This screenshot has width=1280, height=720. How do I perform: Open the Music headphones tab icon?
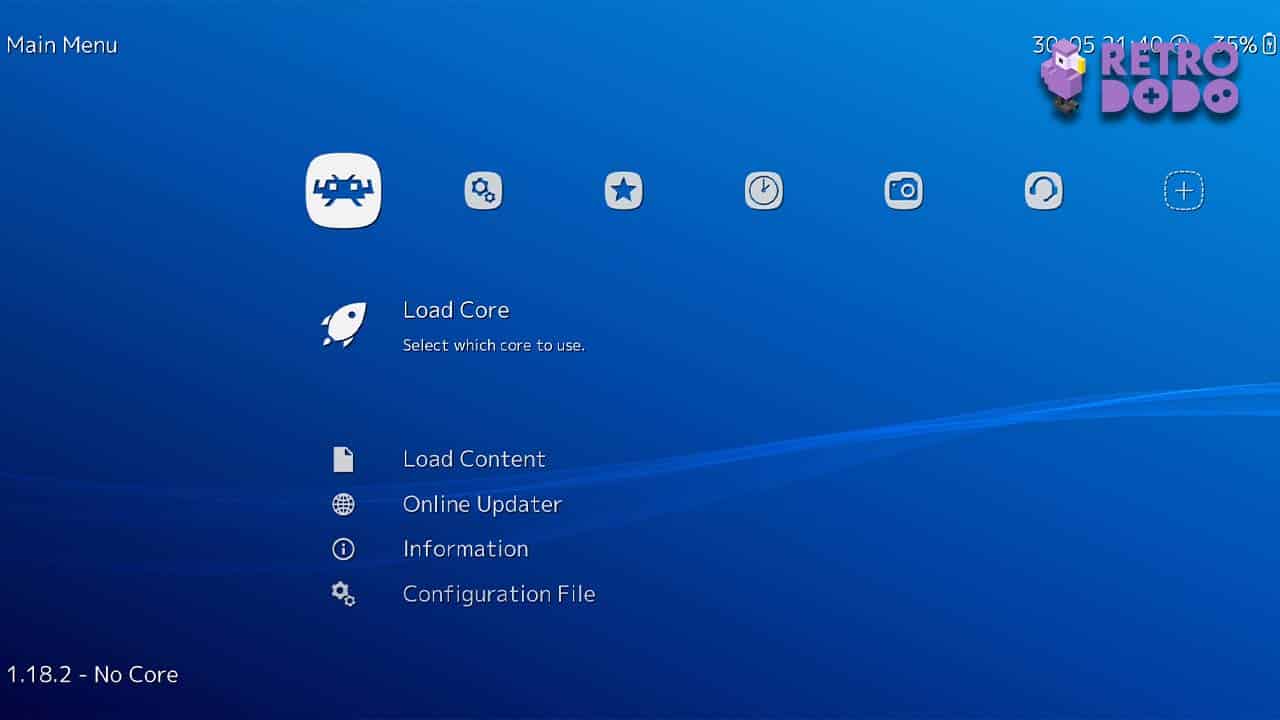(x=1043, y=190)
